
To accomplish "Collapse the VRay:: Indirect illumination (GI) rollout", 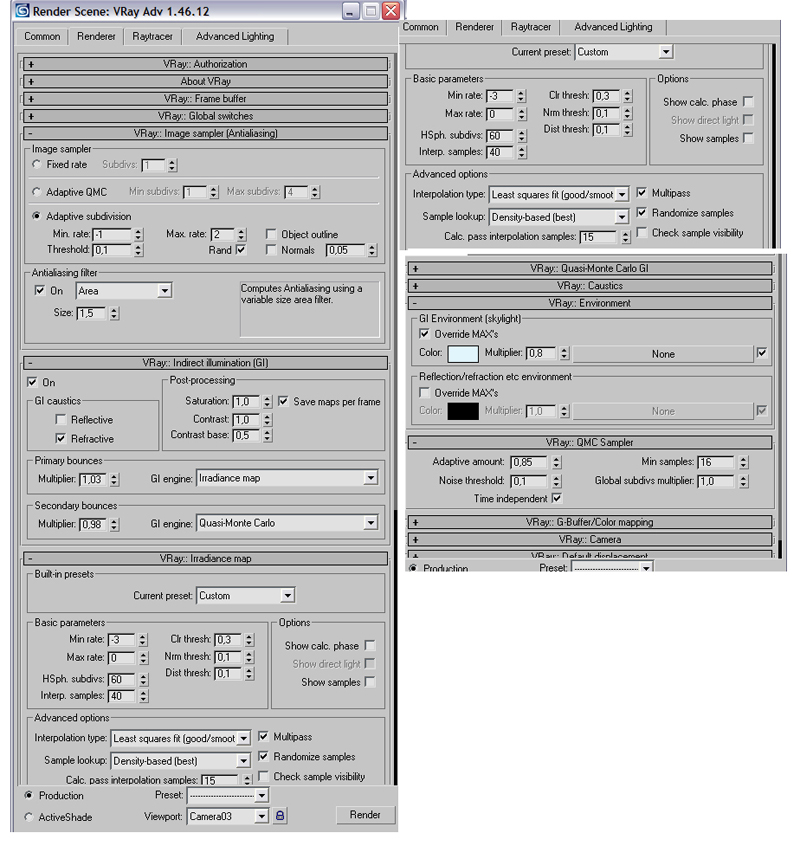I will click(x=205, y=363).
